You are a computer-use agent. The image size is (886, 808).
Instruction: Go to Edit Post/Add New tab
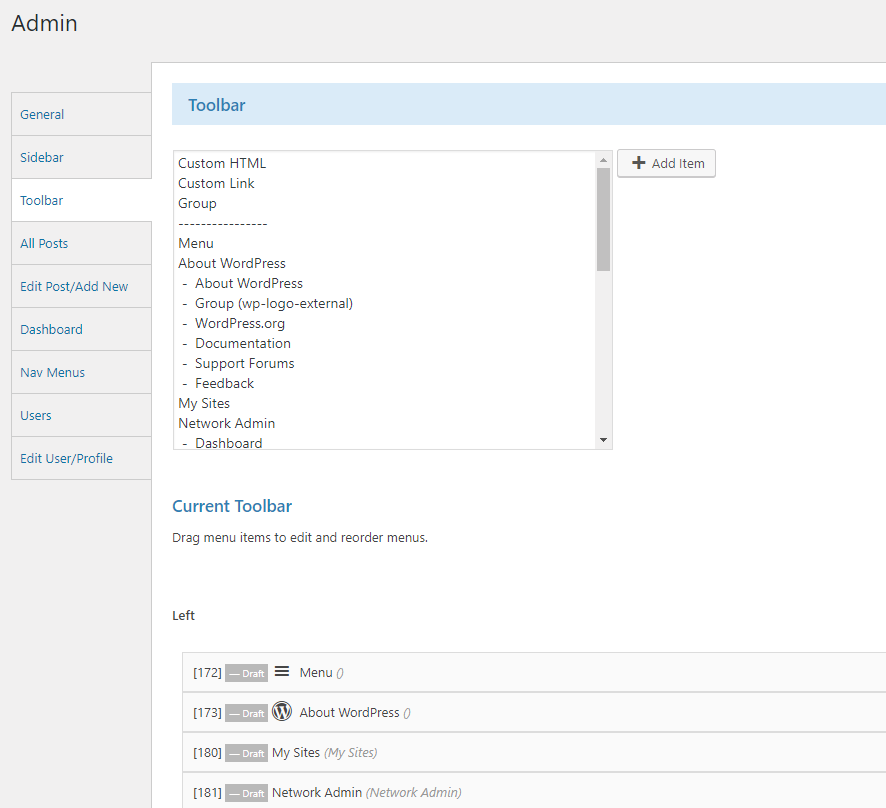click(x=74, y=286)
